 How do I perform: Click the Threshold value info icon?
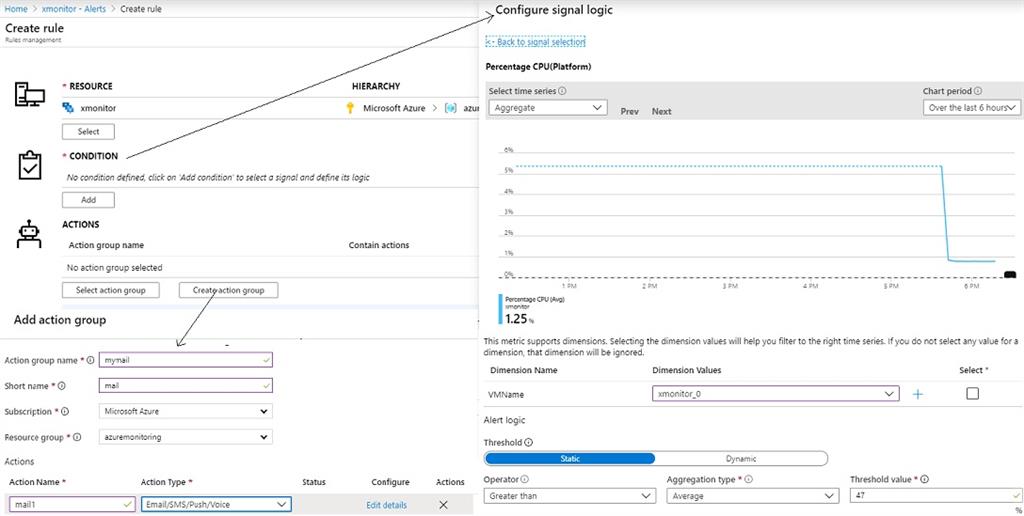tap(925, 479)
